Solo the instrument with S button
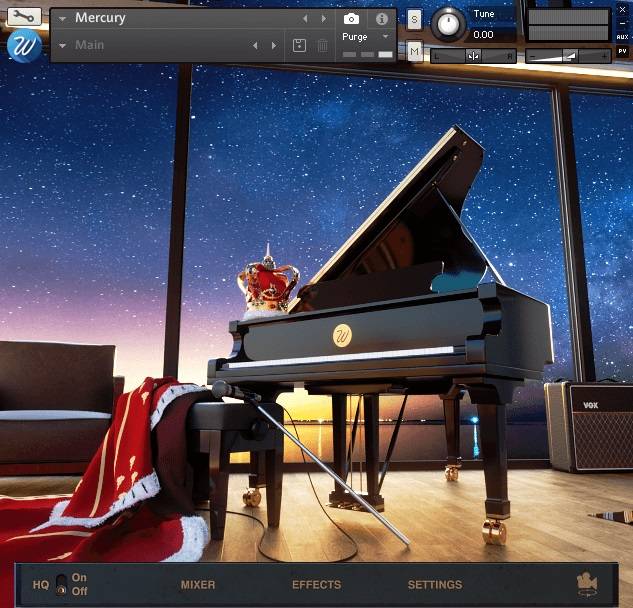The width and height of the screenshot is (633, 608). coord(414,19)
